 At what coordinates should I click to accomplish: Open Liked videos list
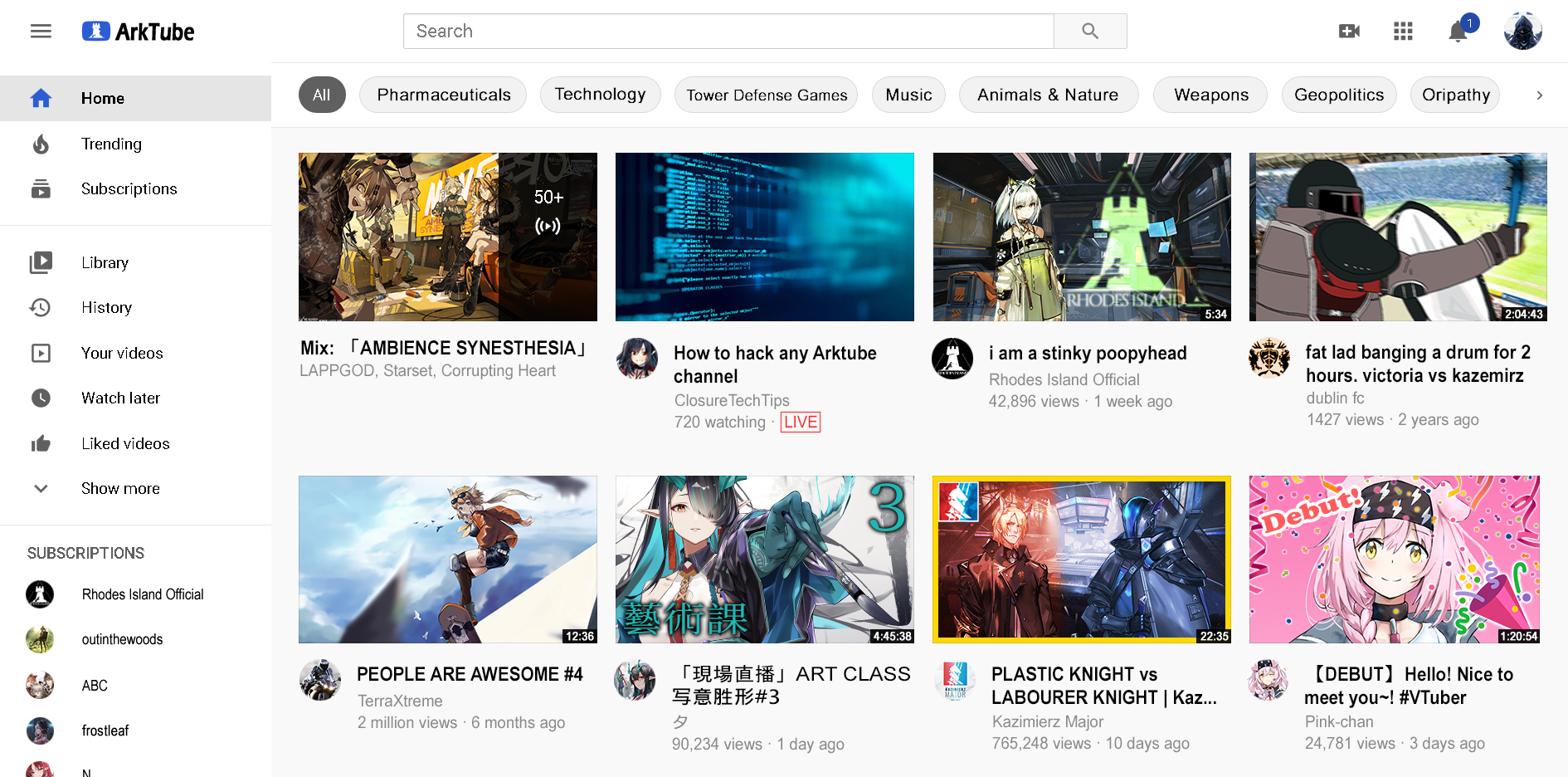135,443
